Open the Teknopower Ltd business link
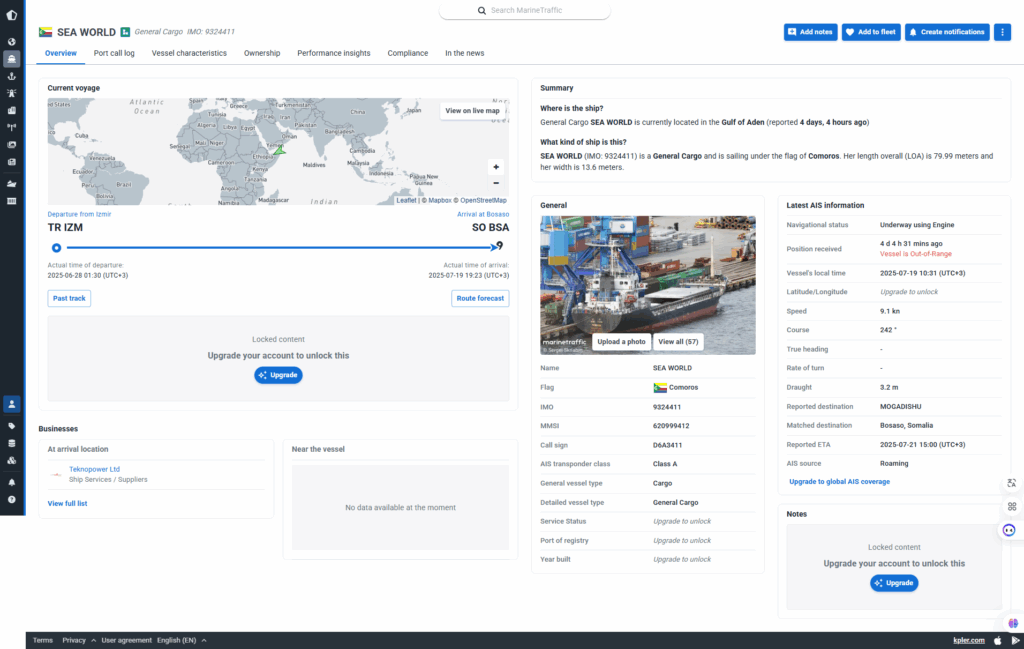The width and height of the screenshot is (1024, 649). (x=95, y=469)
